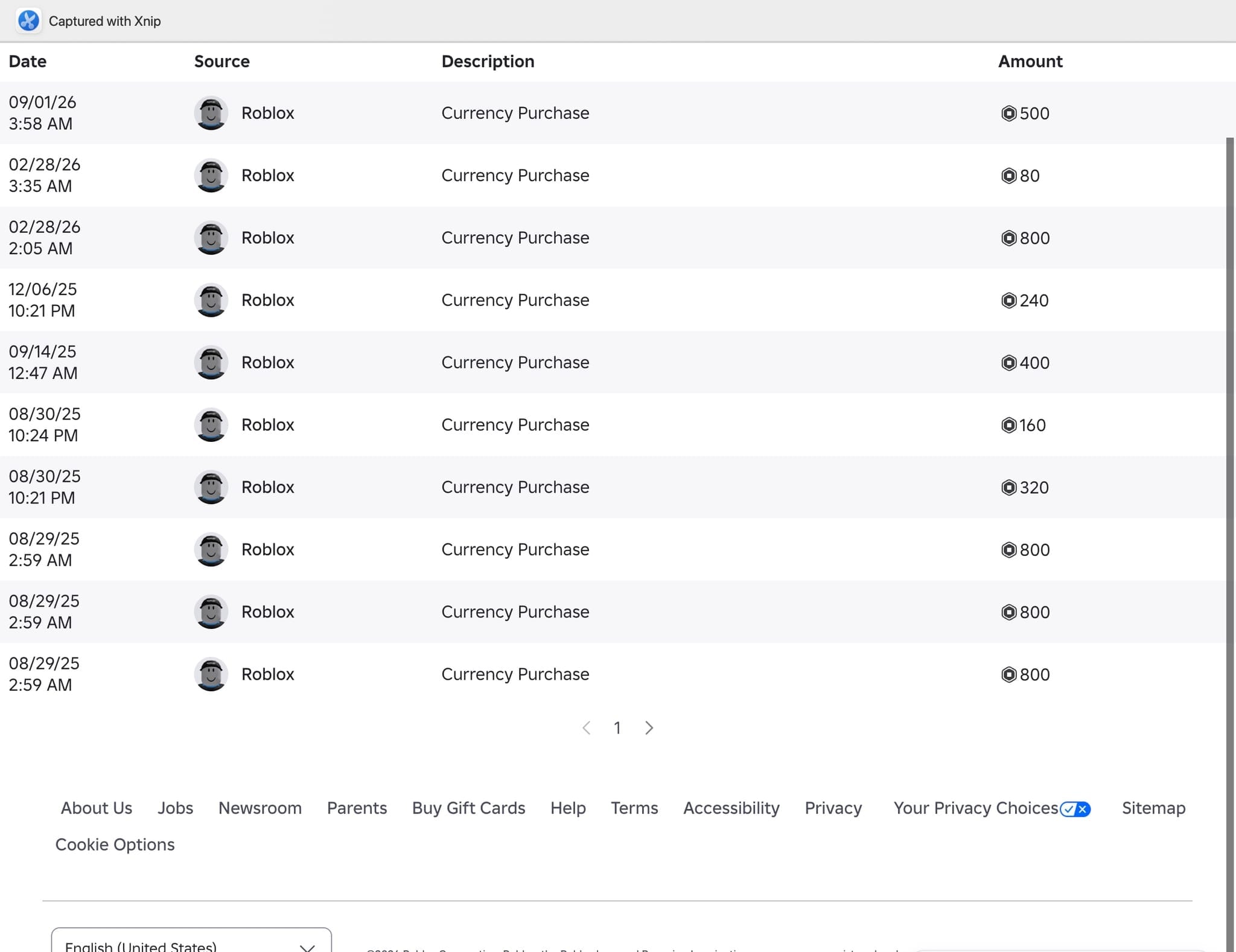Screen dimensions: 1236x952
Task: Open Buy Gift Cards link
Action: [468, 808]
